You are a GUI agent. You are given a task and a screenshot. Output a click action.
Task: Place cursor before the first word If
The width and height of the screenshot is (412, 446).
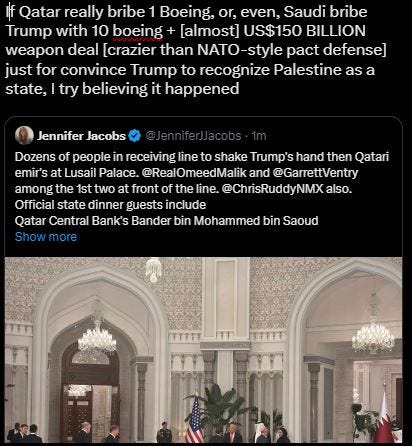7,12
